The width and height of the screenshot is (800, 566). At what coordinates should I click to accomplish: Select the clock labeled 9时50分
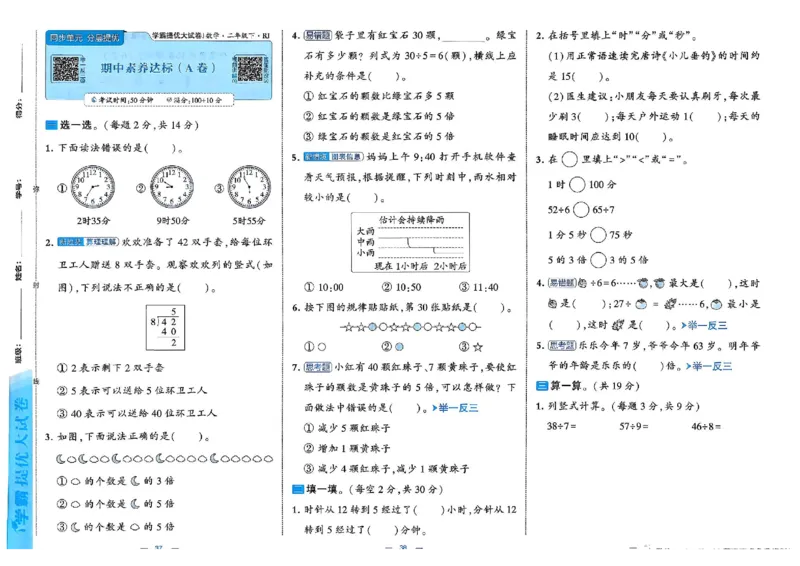pyautogui.click(x=171, y=186)
